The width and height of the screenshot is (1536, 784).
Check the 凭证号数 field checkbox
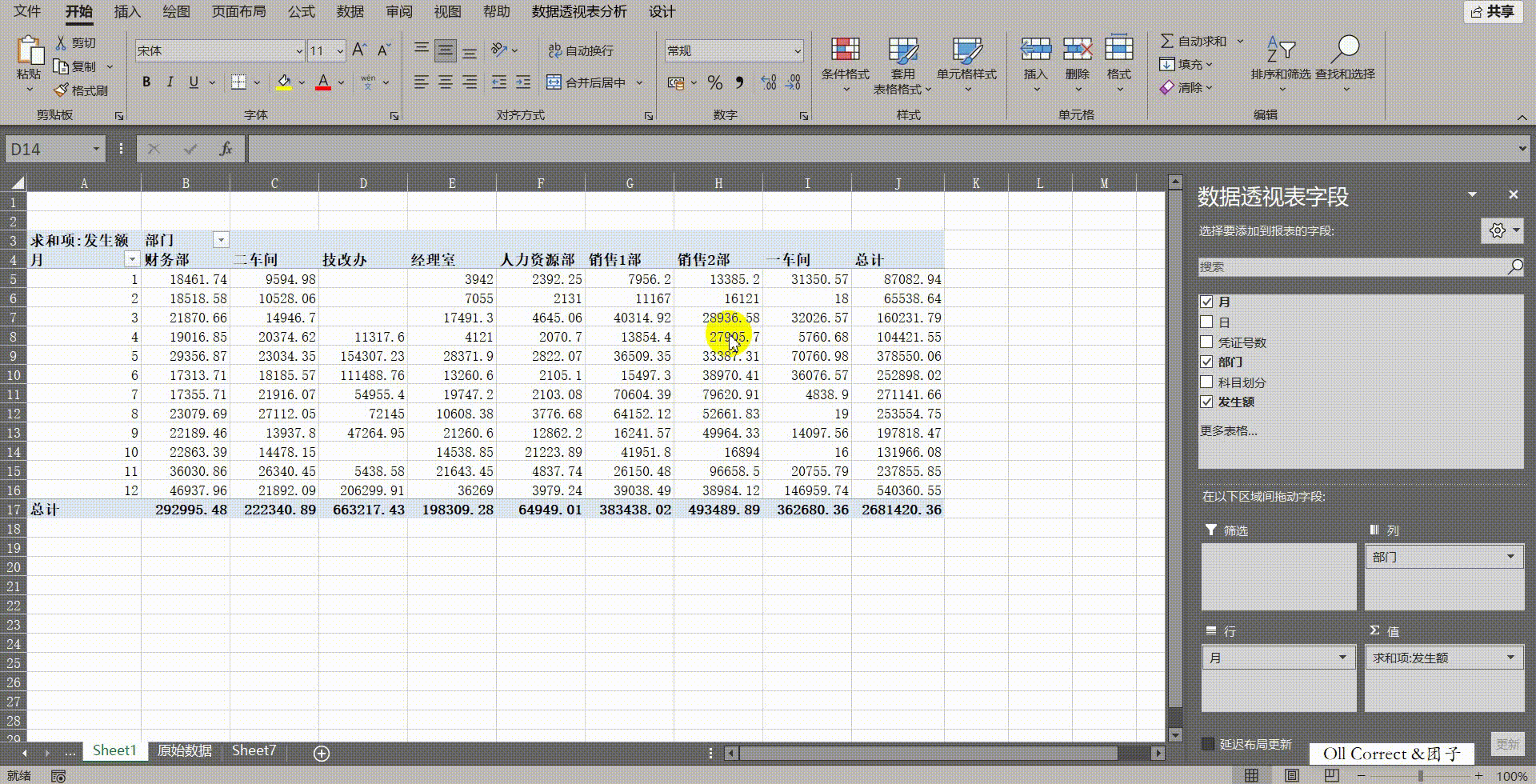pyautogui.click(x=1206, y=342)
